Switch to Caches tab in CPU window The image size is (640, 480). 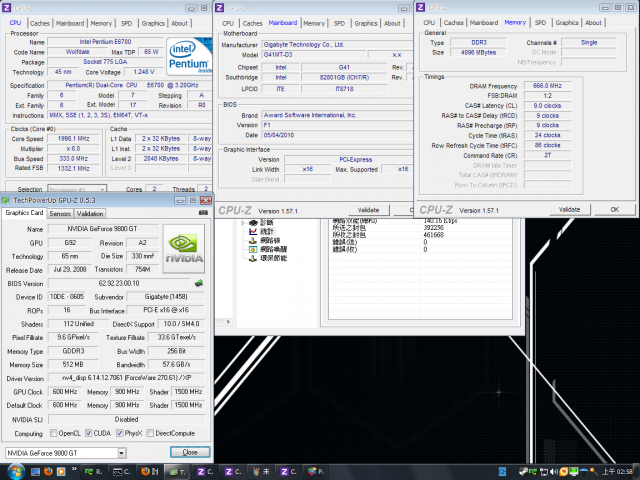tap(40, 23)
